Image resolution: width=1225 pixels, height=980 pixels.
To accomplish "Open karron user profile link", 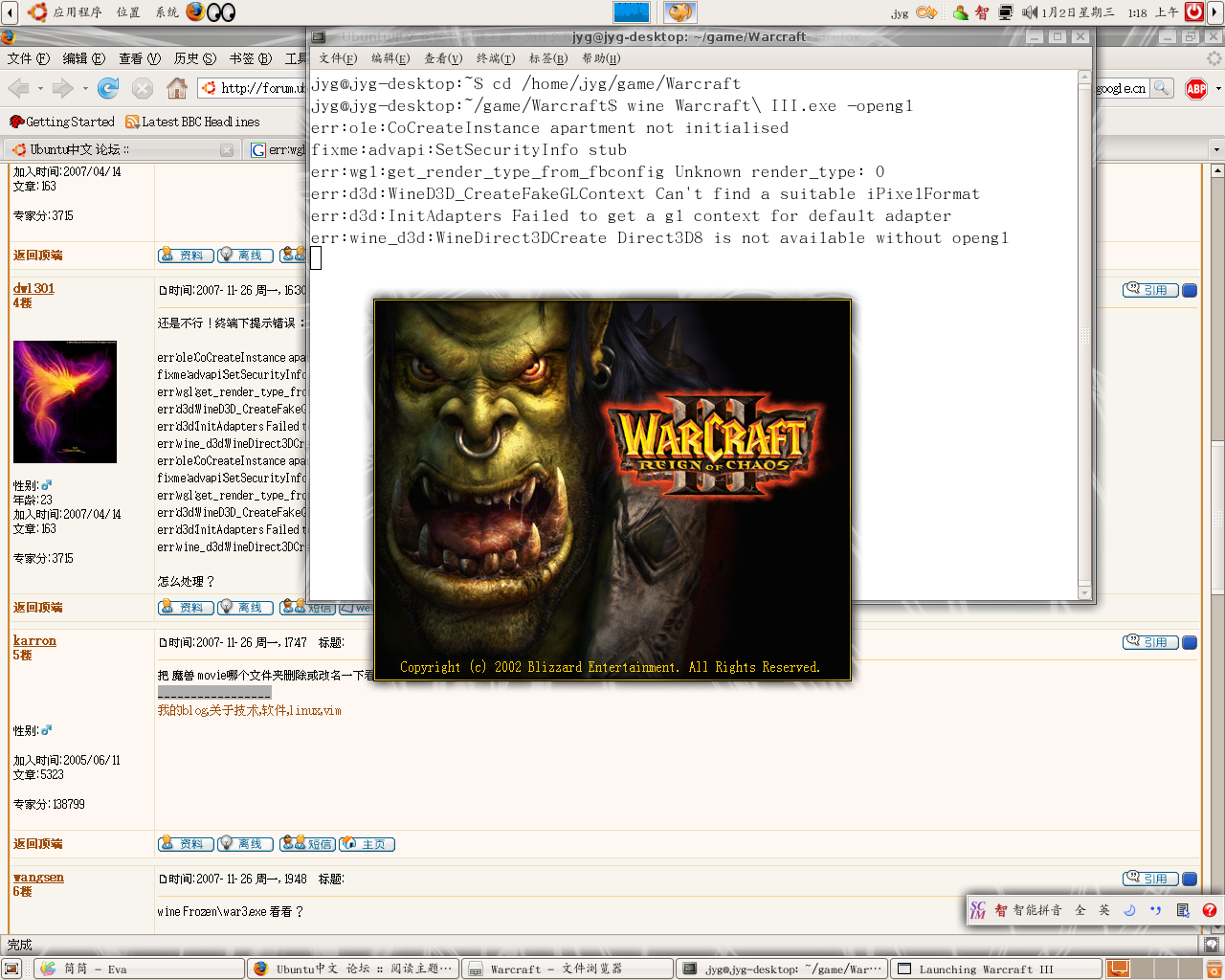I will click(34, 640).
